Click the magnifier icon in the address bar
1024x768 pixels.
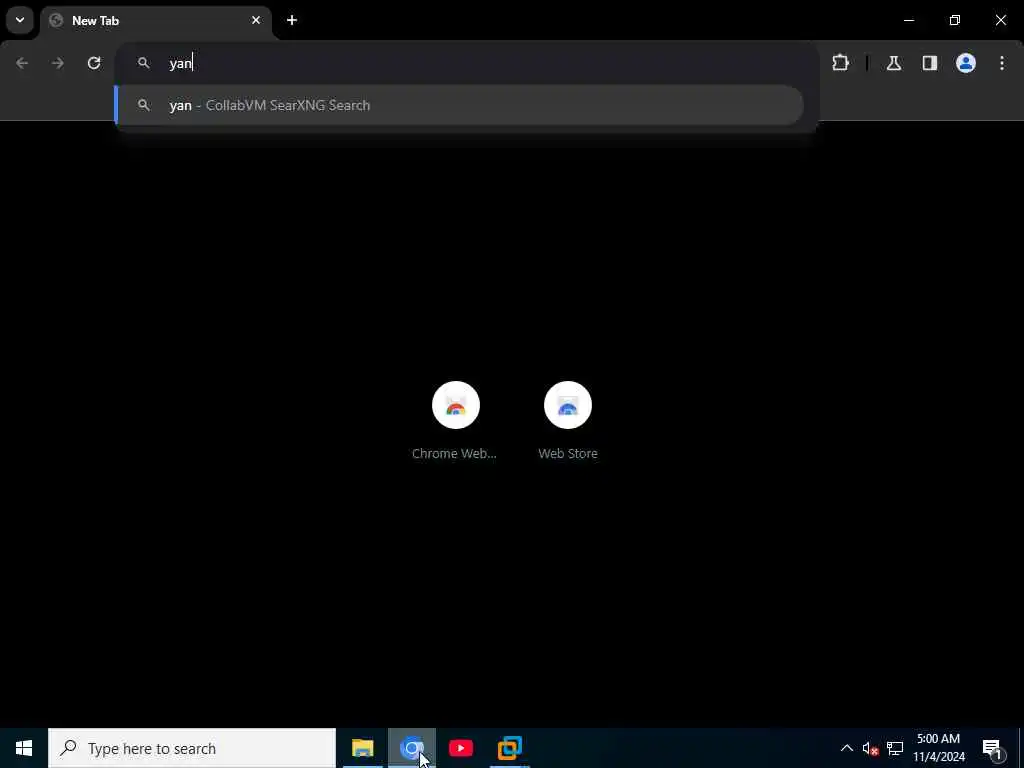coord(144,63)
